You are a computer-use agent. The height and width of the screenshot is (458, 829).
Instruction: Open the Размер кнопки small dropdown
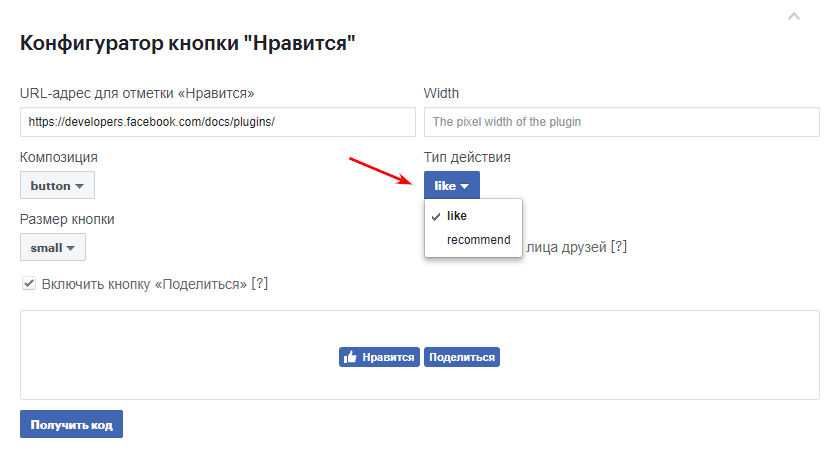53,247
